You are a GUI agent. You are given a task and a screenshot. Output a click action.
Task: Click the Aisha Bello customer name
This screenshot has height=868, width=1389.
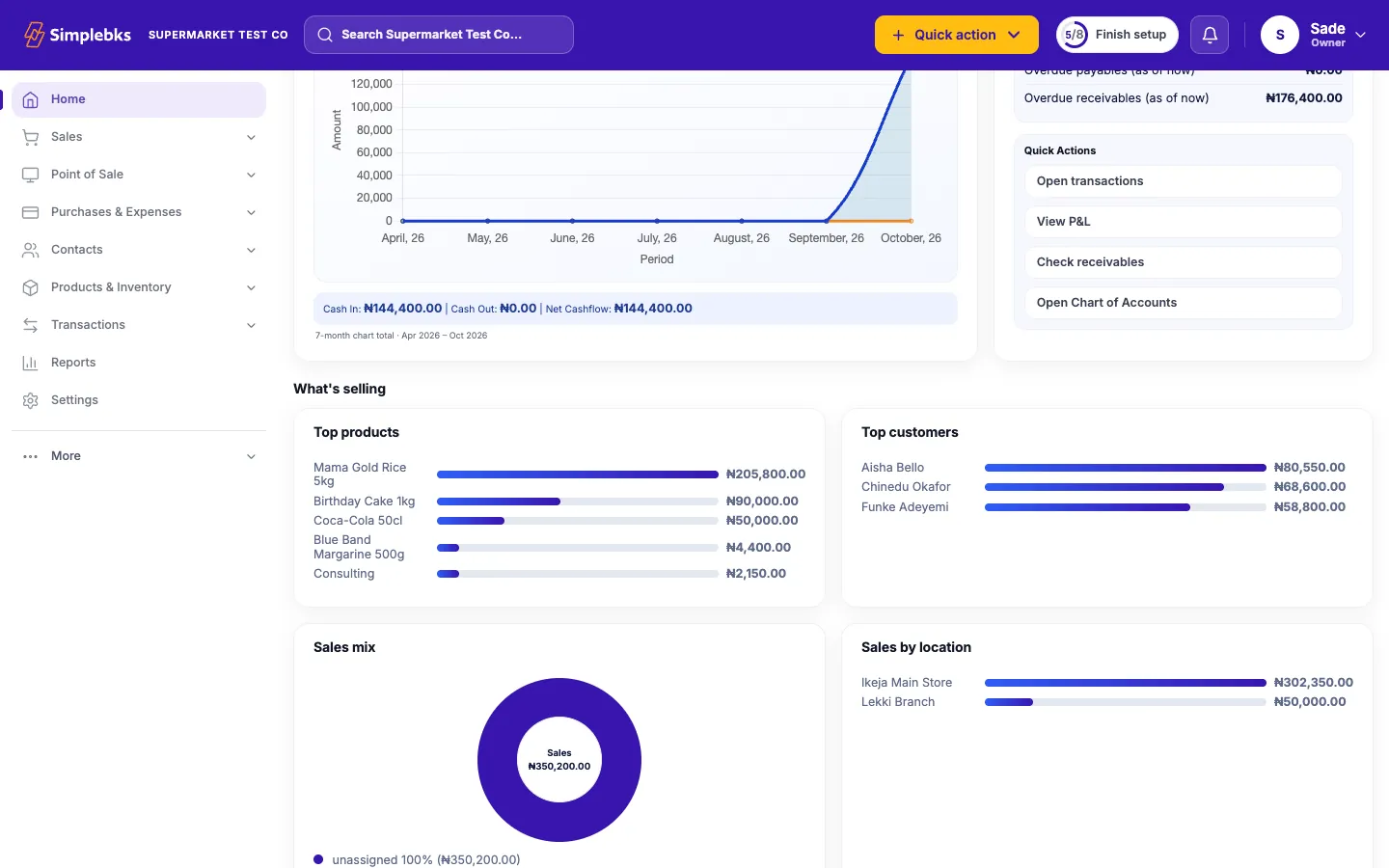(892, 468)
